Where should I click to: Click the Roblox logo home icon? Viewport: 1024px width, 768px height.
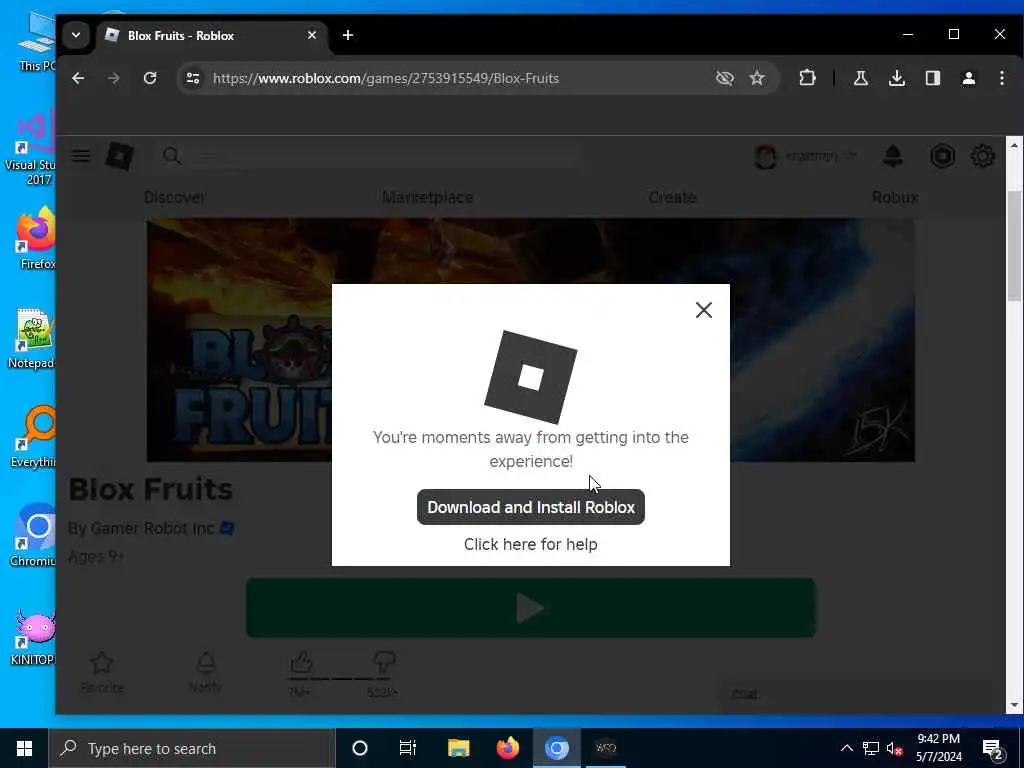tap(120, 156)
